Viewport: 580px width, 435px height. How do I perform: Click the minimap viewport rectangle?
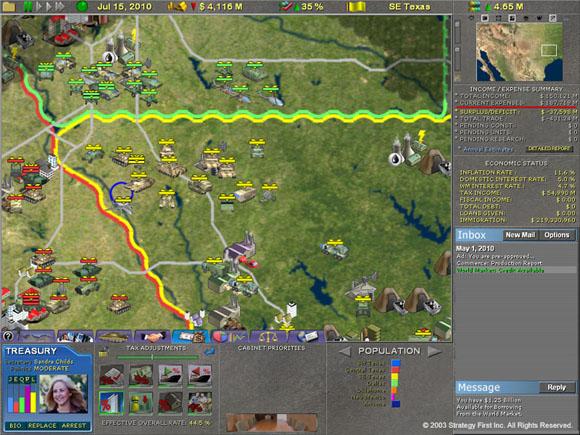point(549,50)
